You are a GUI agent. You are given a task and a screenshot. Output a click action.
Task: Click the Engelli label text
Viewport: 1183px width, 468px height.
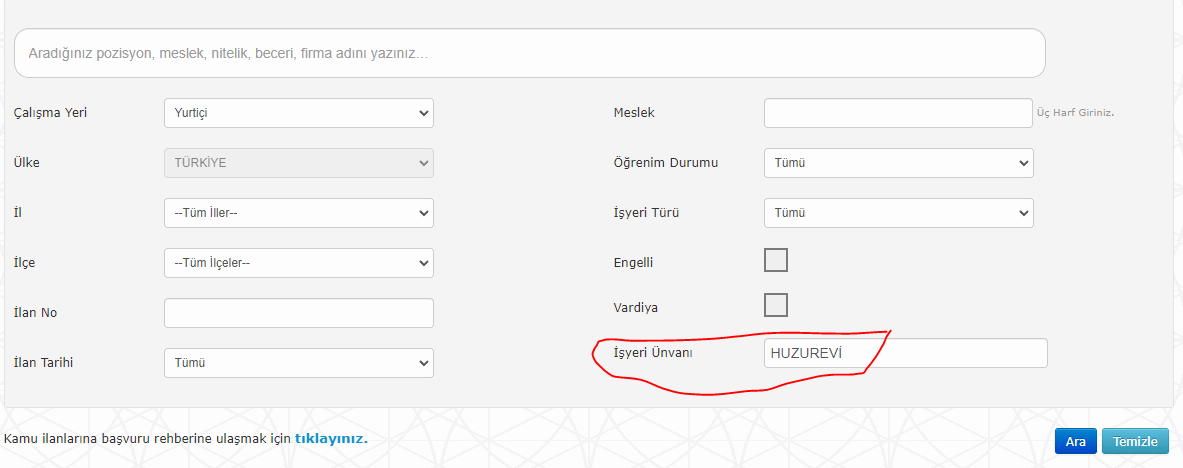634,263
